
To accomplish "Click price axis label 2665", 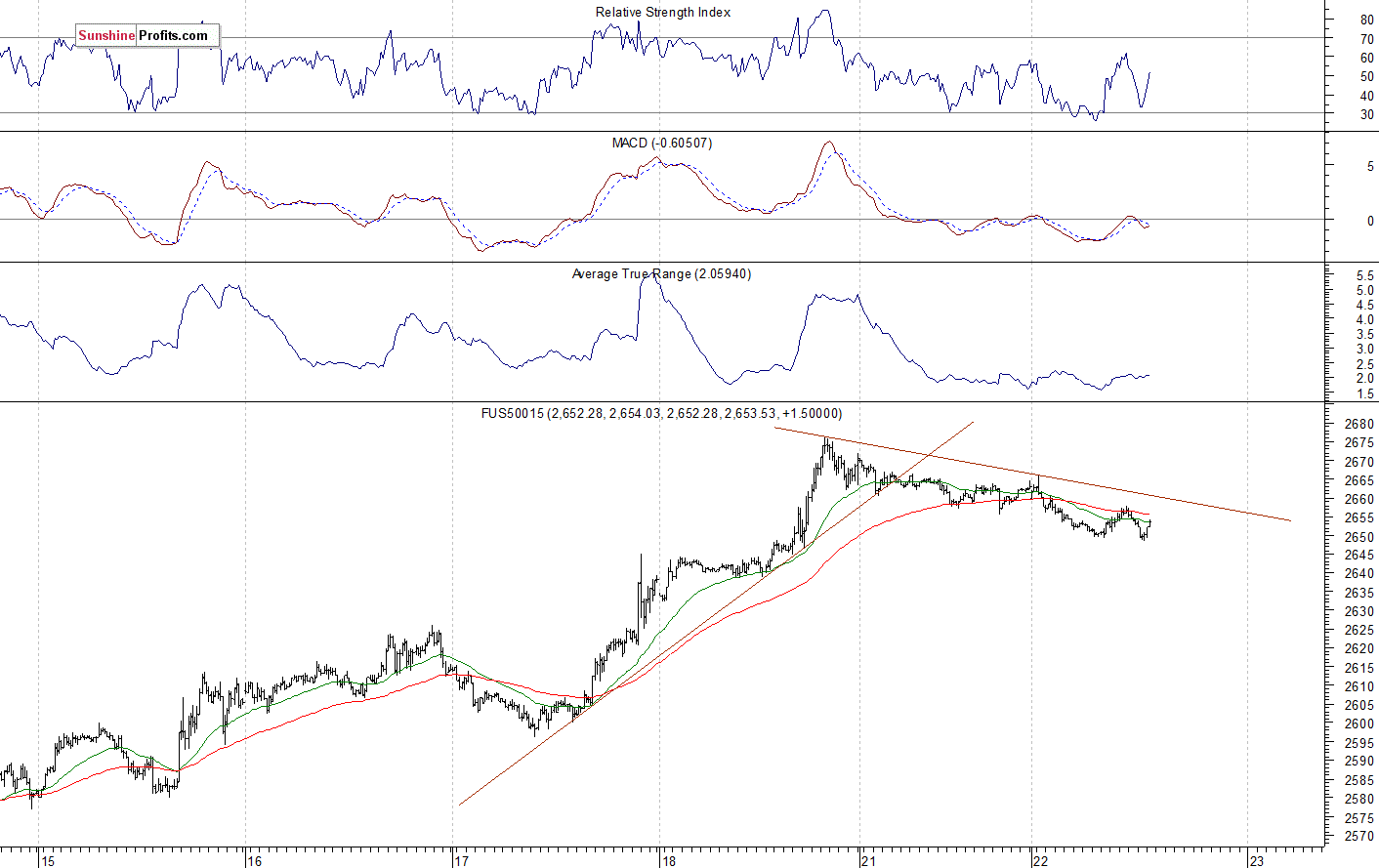I will click(x=1359, y=481).
